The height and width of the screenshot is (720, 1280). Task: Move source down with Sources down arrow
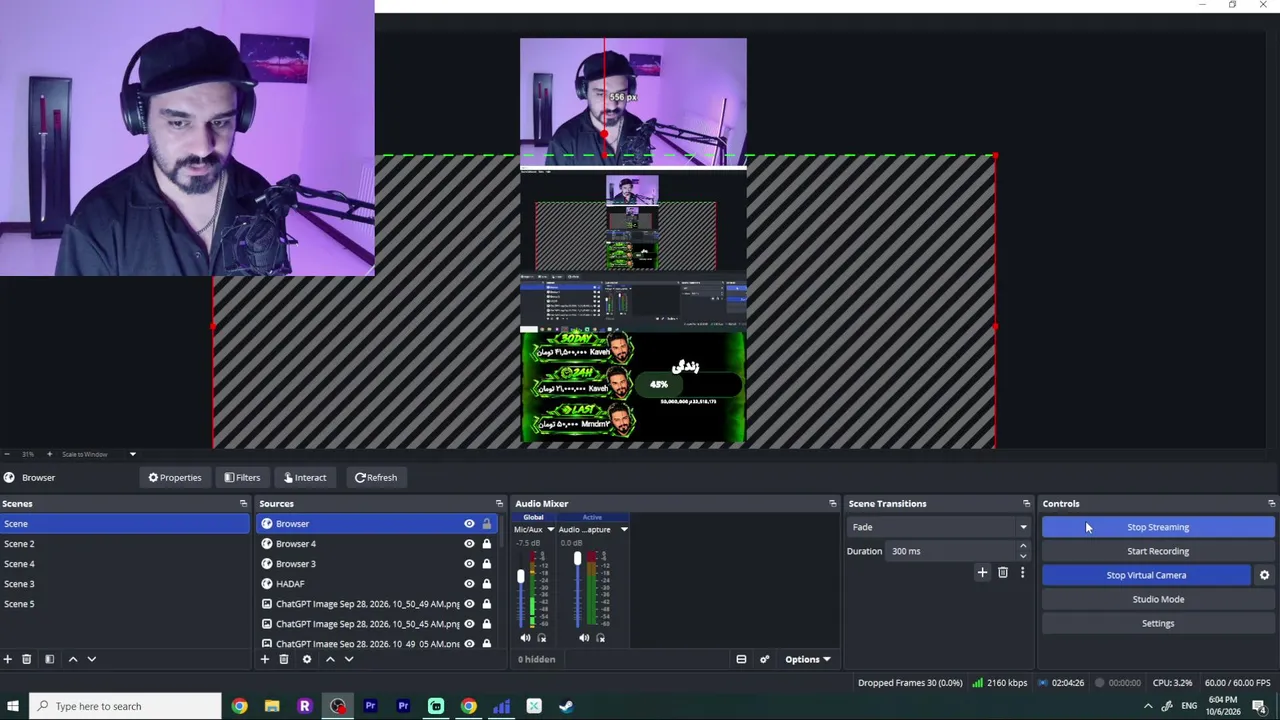(x=349, y=659)
